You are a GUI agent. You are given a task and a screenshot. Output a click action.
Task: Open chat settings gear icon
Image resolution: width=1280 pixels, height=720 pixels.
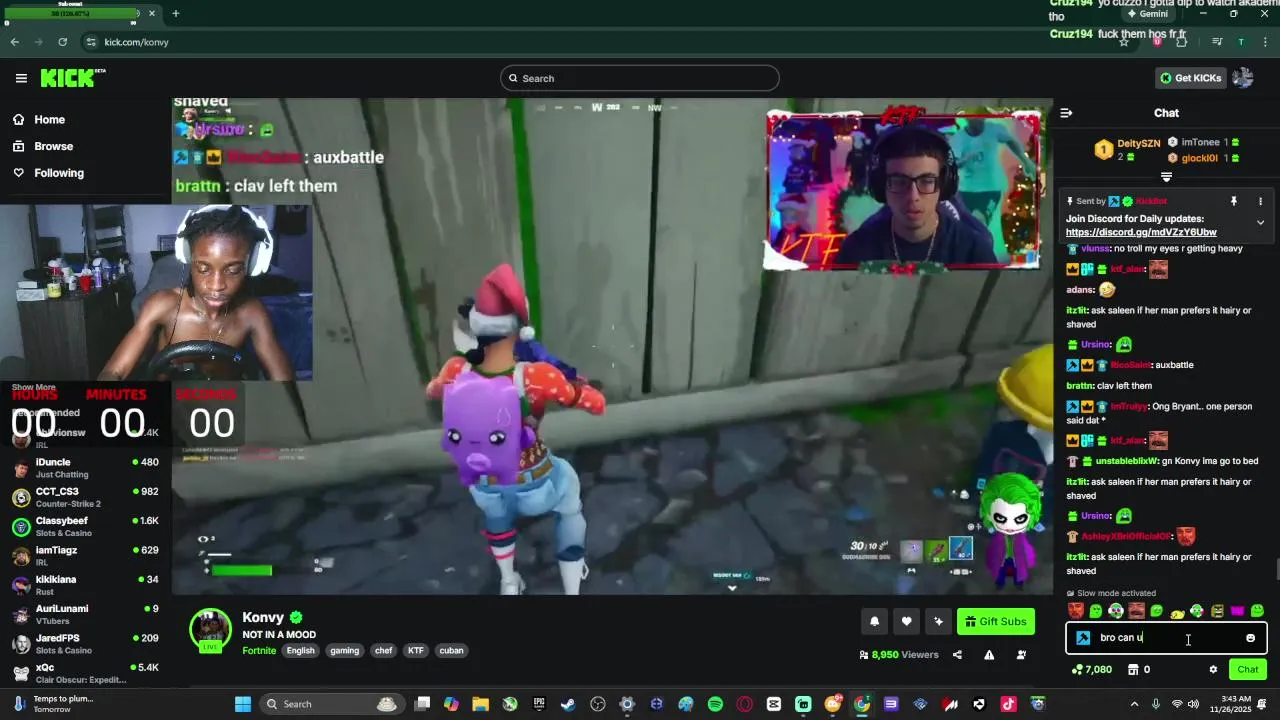click(1213, 670)
